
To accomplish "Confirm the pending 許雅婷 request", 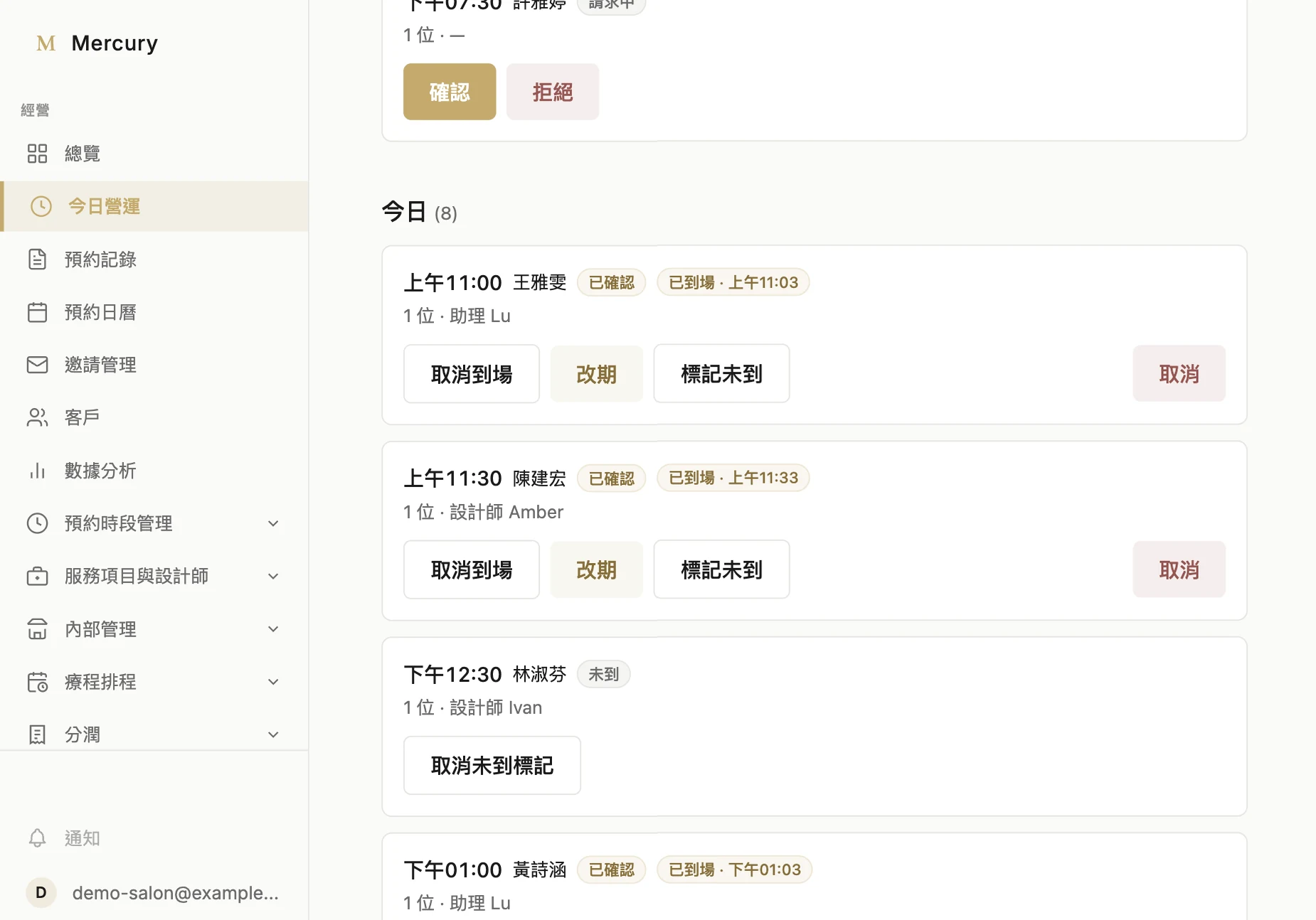I will pyautogui.click(x=450, y=92).
